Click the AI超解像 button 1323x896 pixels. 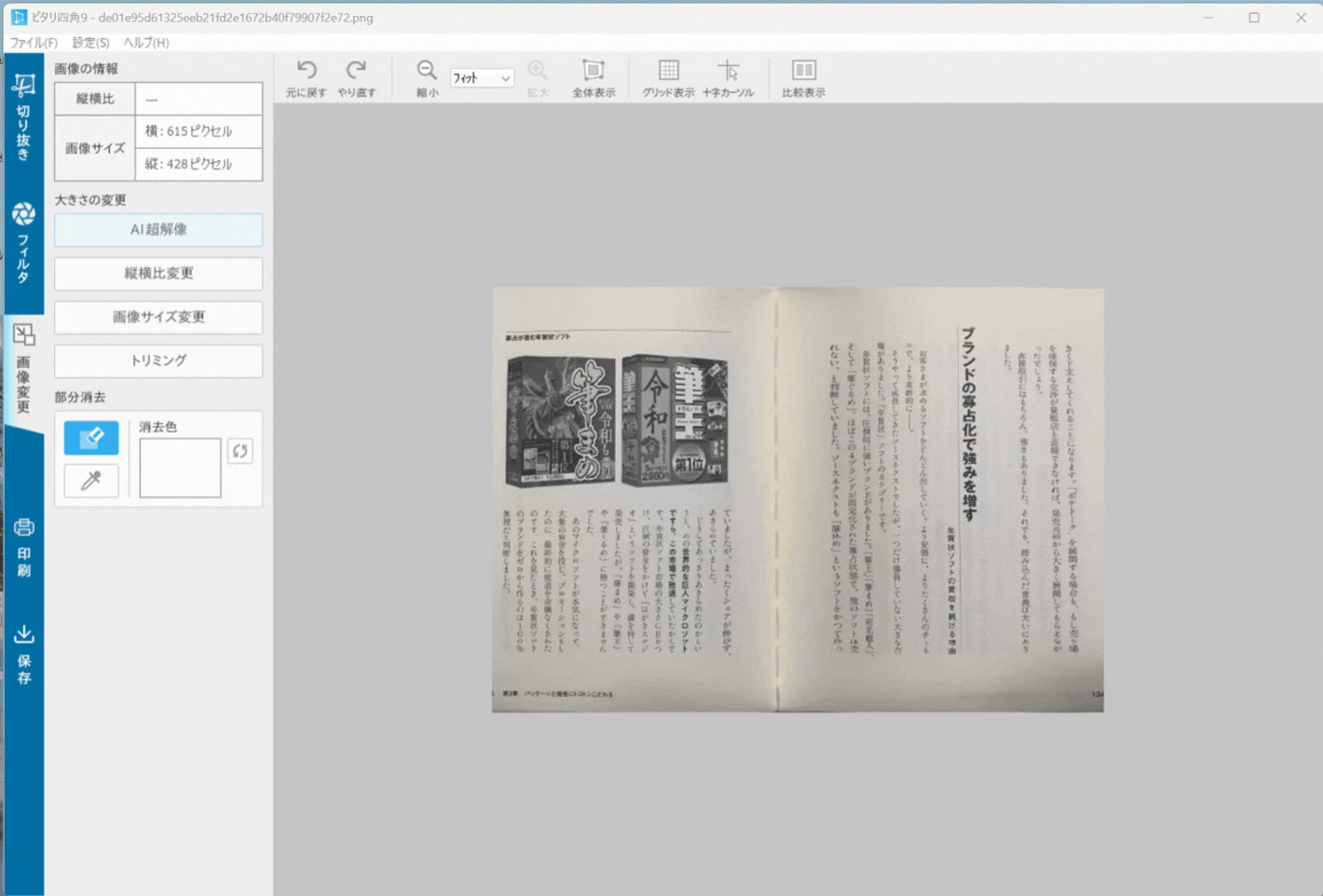158,230
